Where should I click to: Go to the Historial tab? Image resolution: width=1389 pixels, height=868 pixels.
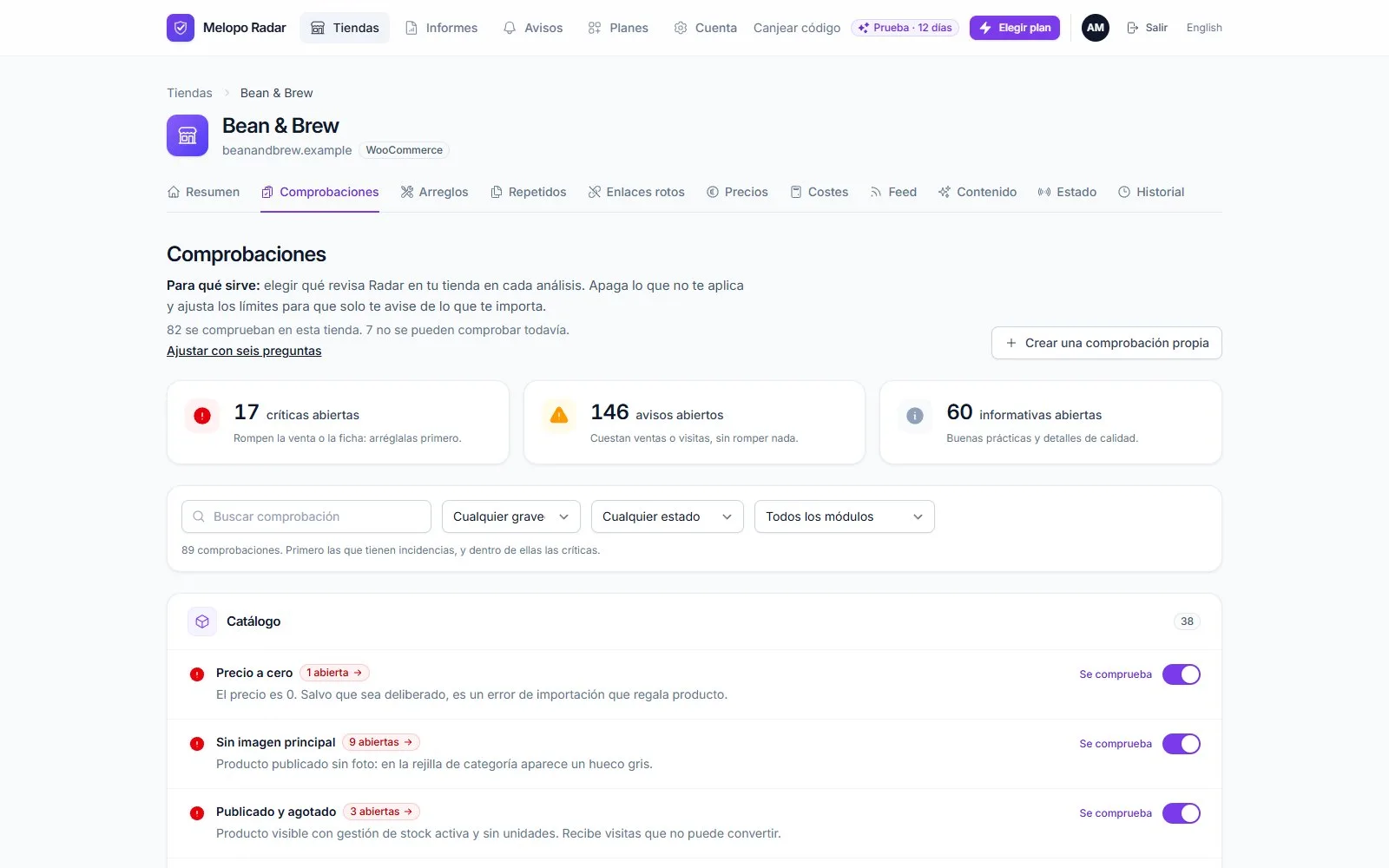[x=1151, y=192]
